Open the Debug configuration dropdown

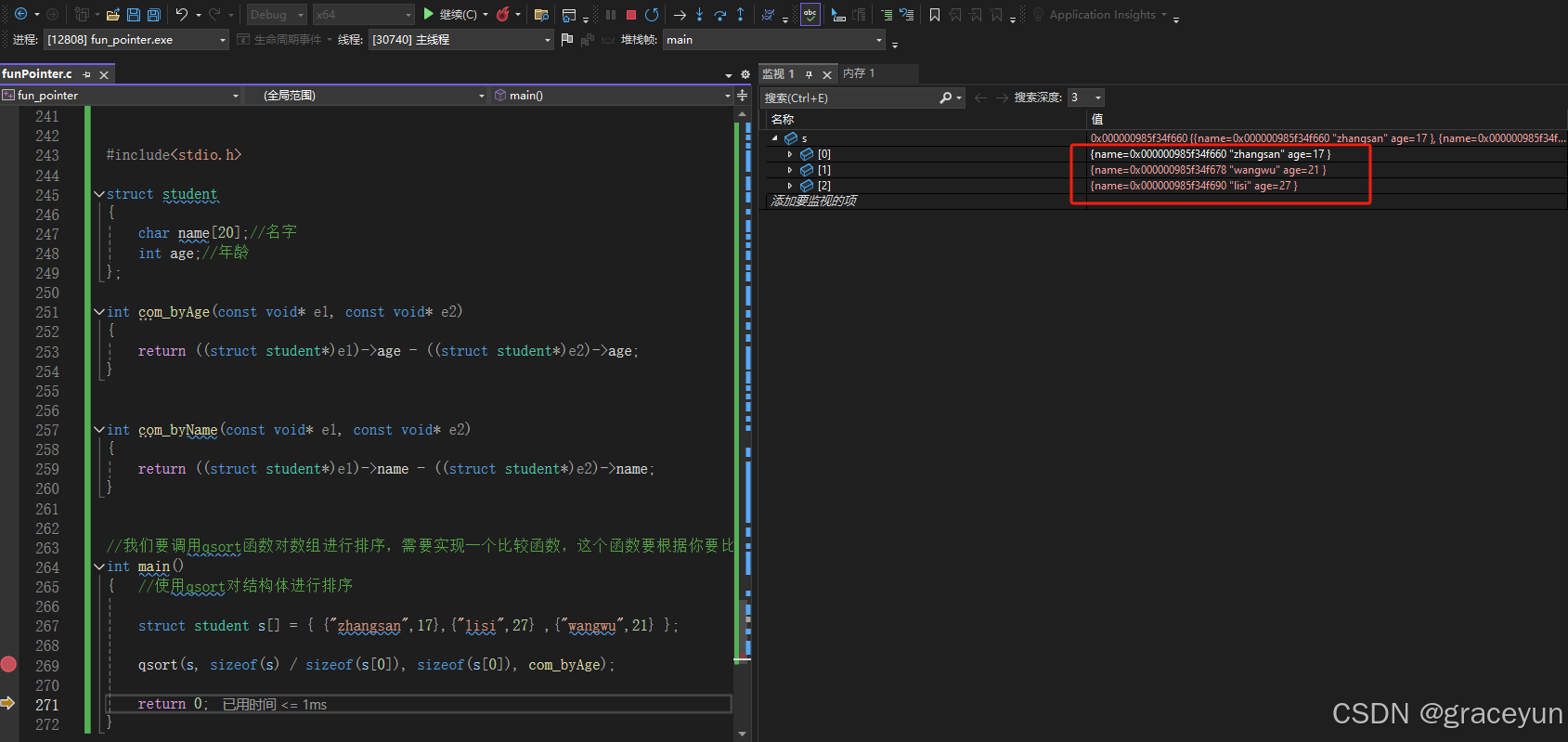pos(276,14)
